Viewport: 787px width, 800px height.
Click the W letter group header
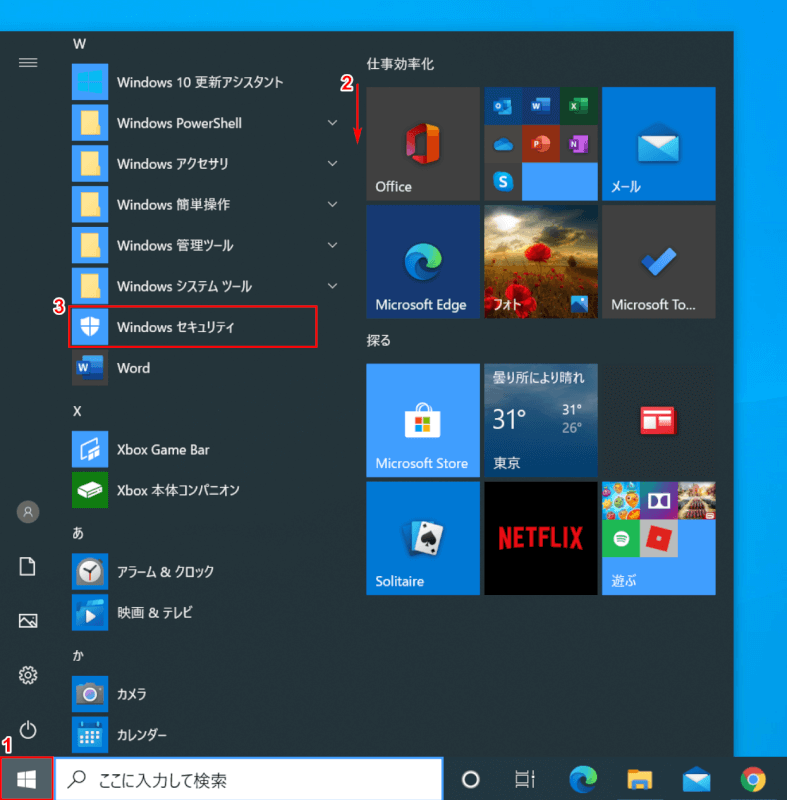[x=79, y=44]
